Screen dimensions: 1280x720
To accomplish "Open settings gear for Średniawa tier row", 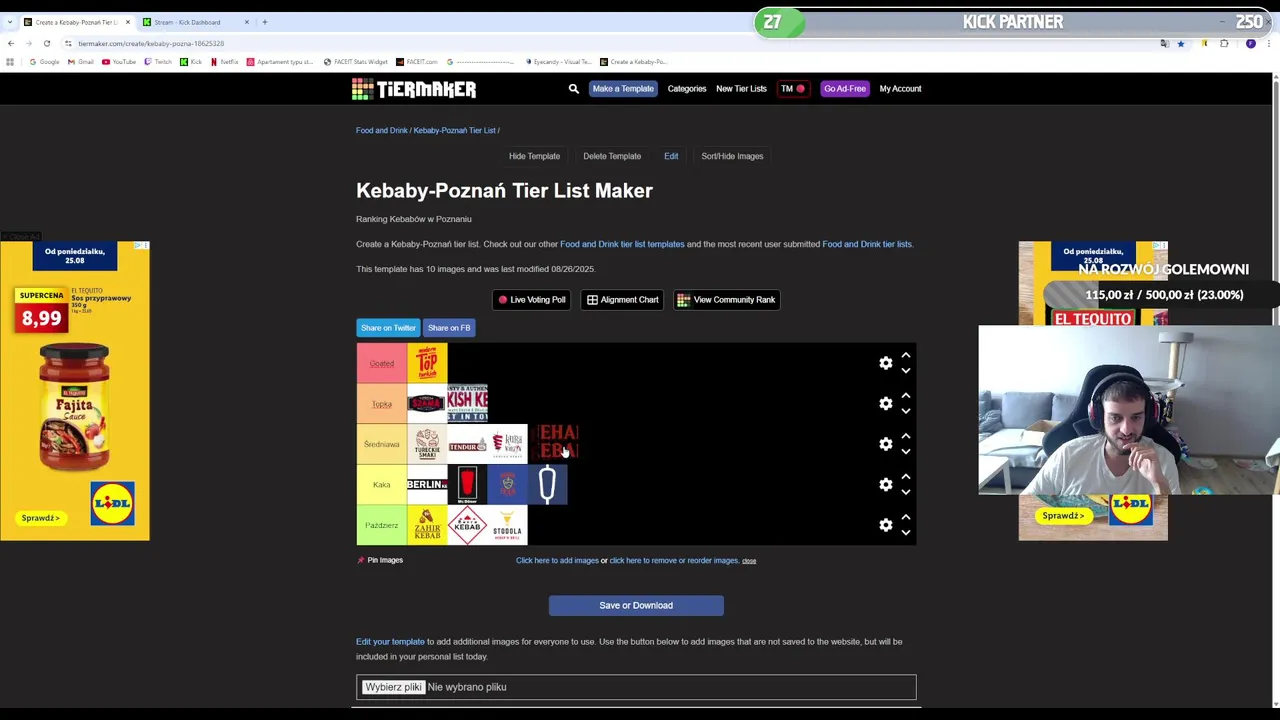I will coord(886,444).
